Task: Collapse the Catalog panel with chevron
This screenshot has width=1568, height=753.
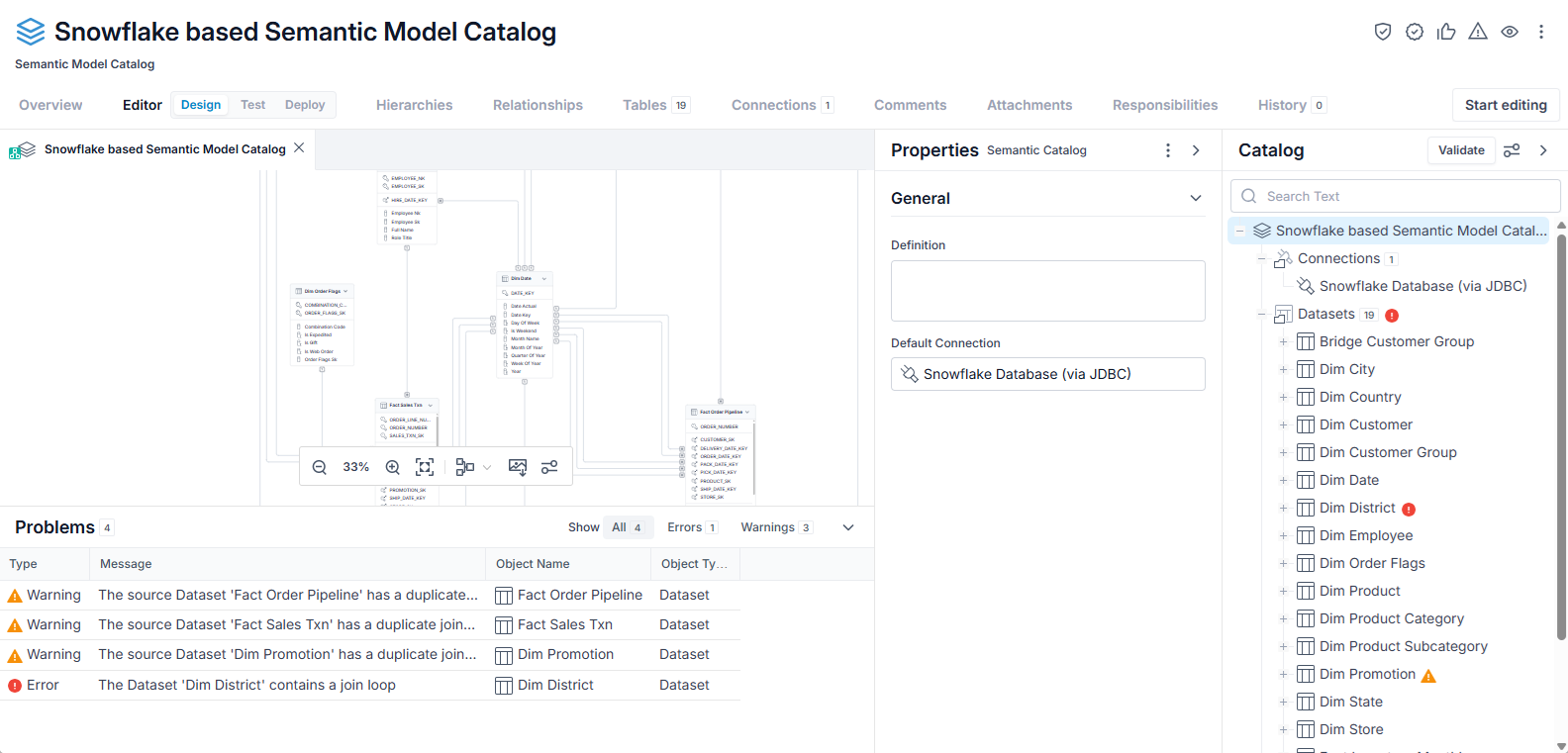Action: [x=1543, y=150]
